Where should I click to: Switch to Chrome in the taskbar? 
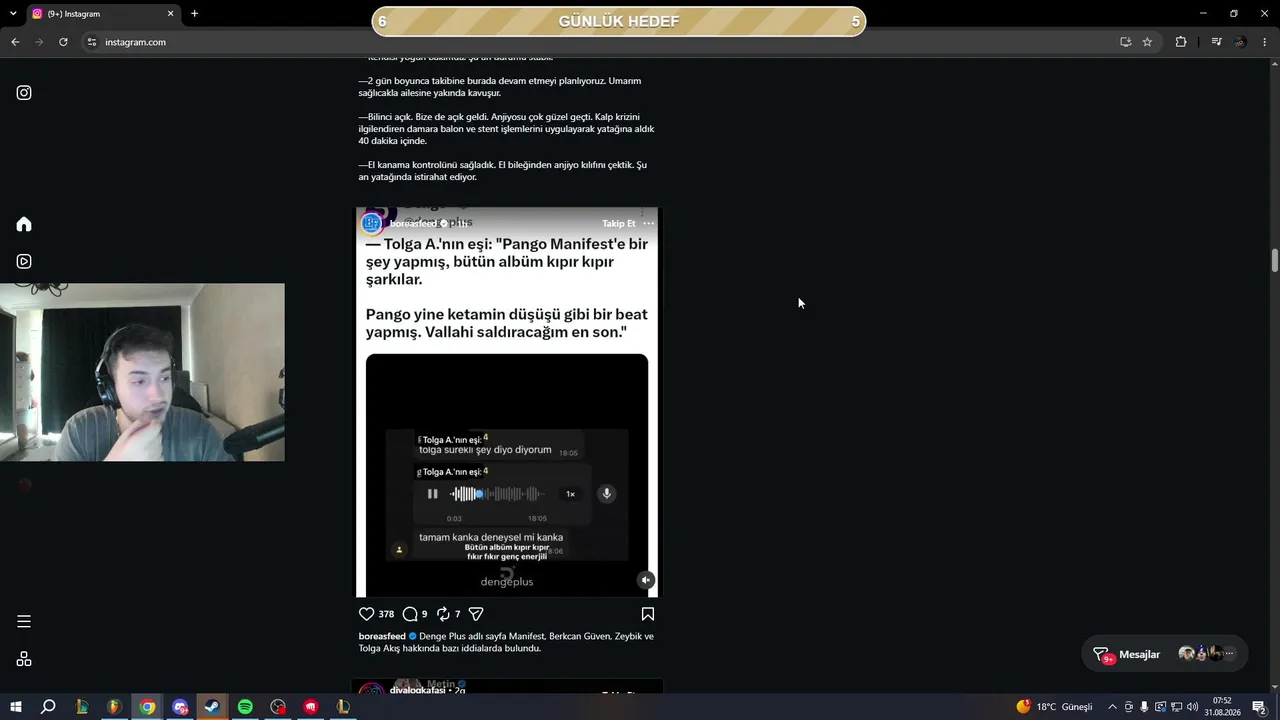click(x=147, y=707)
